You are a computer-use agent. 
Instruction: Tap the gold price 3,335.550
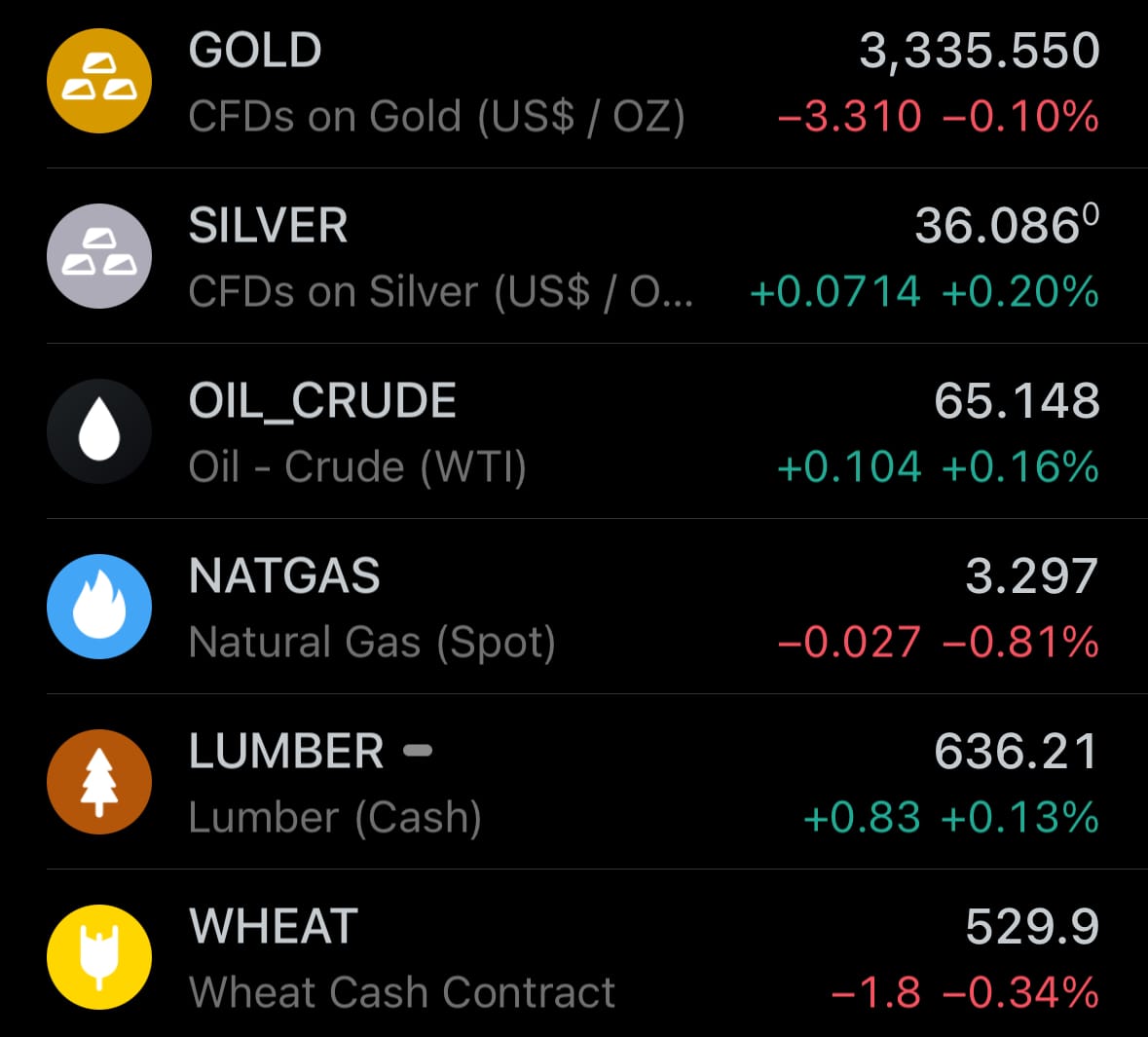pyautogui.click(x=980, y=52)
